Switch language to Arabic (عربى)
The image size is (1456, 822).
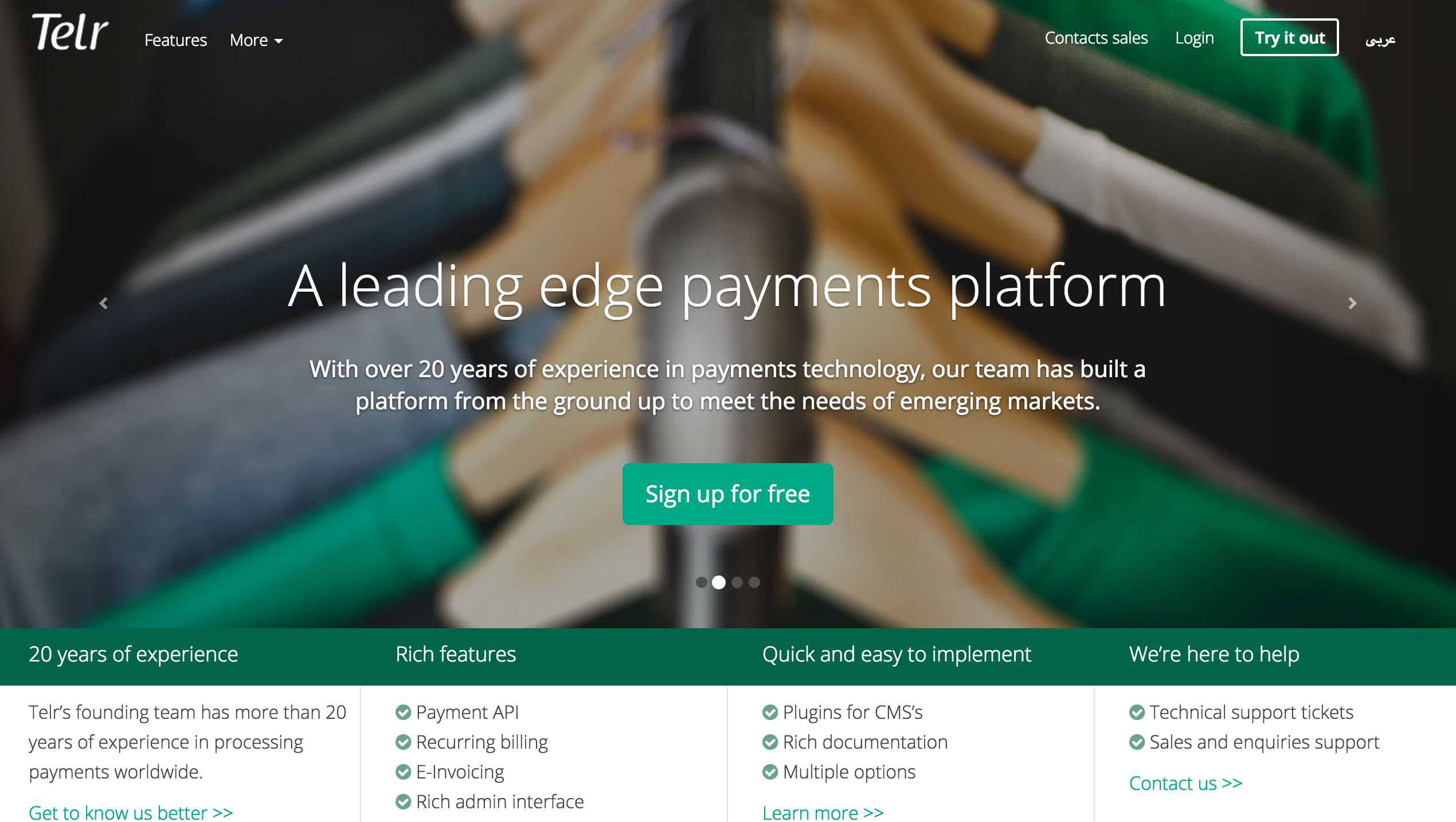[x=1380, y=39]
